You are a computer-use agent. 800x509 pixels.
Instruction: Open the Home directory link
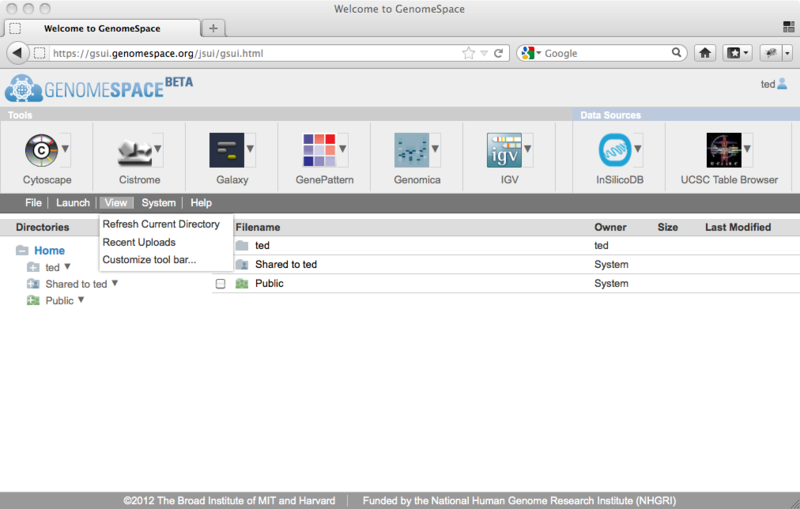49,250
